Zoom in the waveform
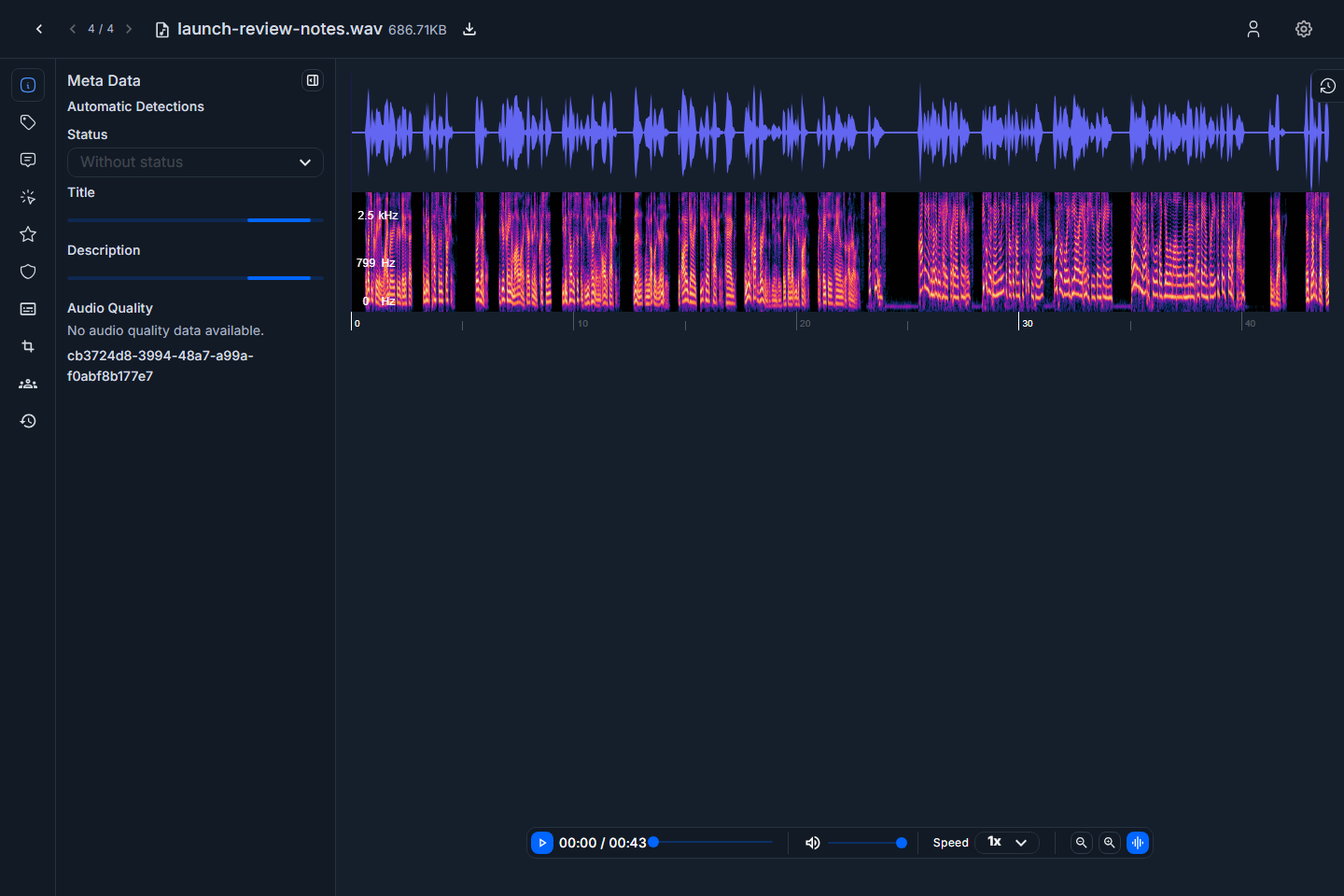 (x=1110, y=843)
